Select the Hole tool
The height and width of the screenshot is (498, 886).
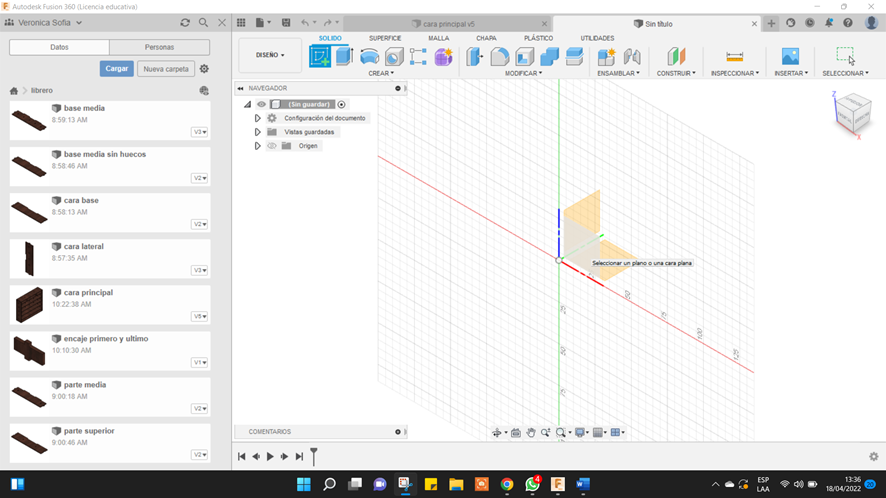394,57
